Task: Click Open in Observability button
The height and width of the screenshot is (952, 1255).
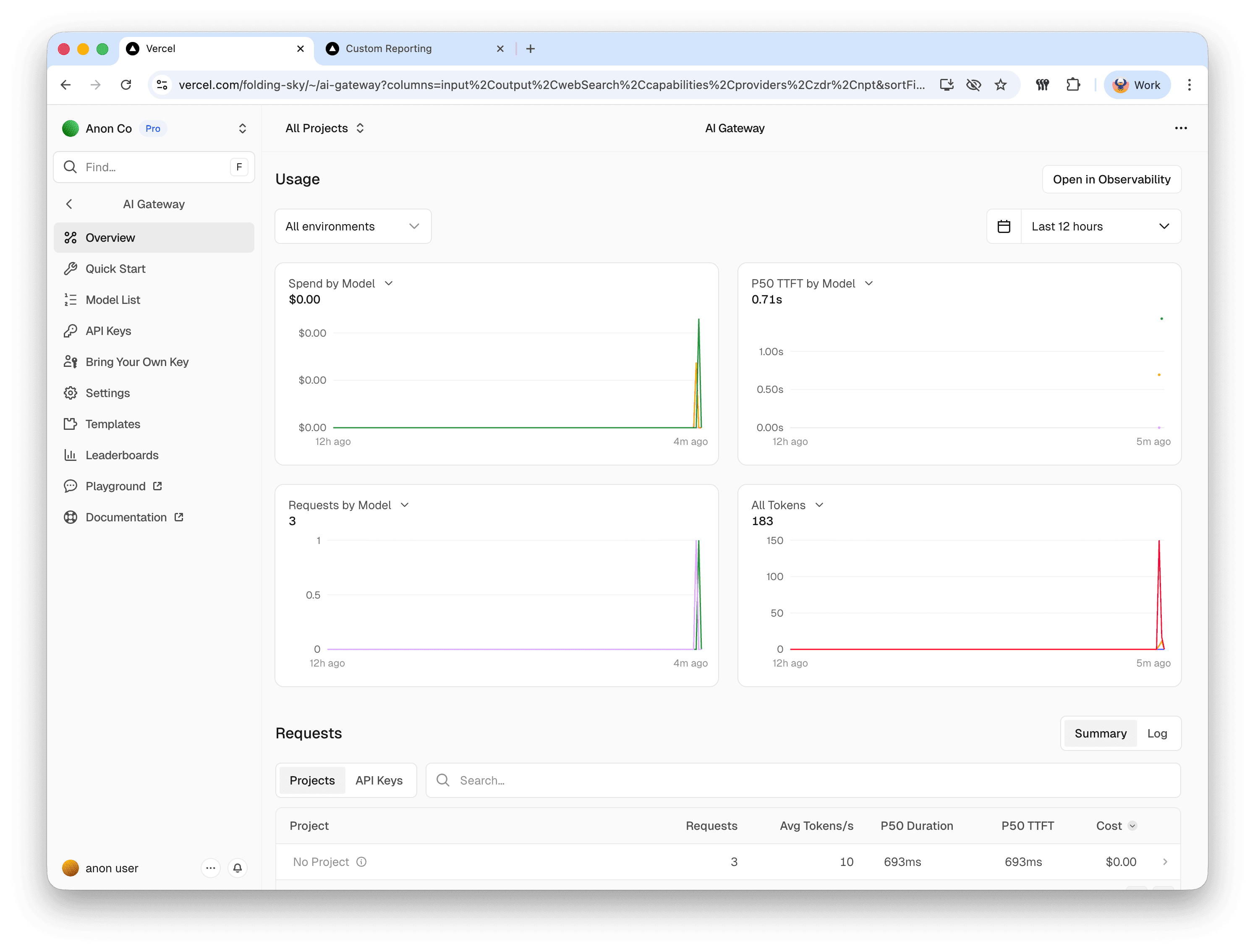Action: pyautogui.click(x=1111, y=179)
